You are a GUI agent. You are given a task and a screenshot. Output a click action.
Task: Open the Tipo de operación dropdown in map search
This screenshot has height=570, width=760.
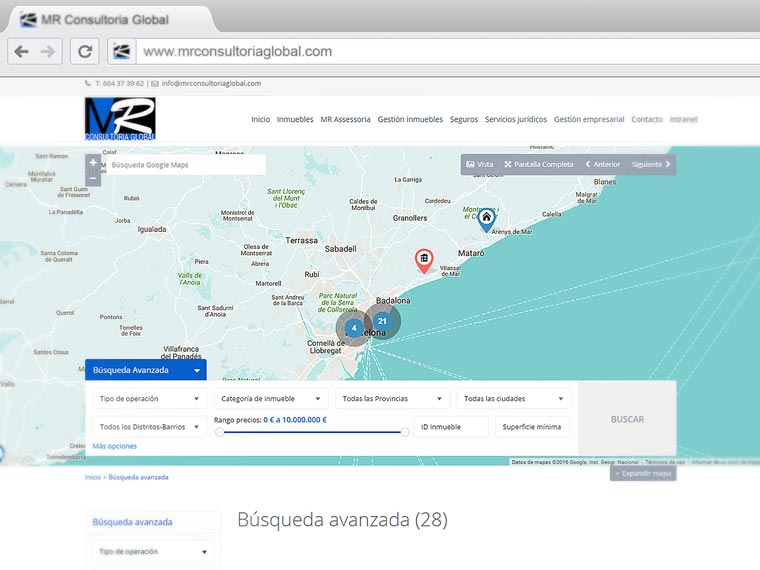[149, 398]
